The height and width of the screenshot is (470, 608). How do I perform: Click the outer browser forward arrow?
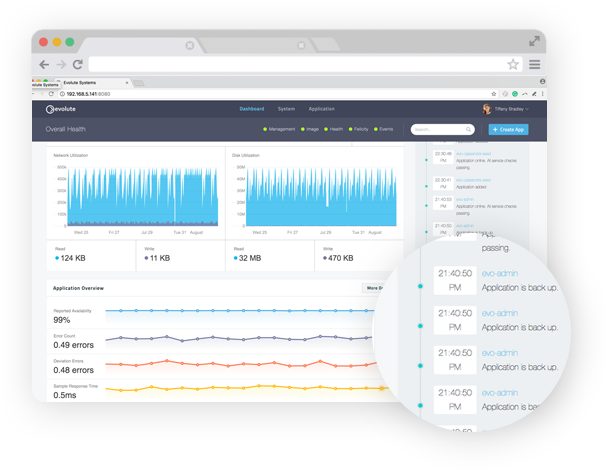coord(61,64)
